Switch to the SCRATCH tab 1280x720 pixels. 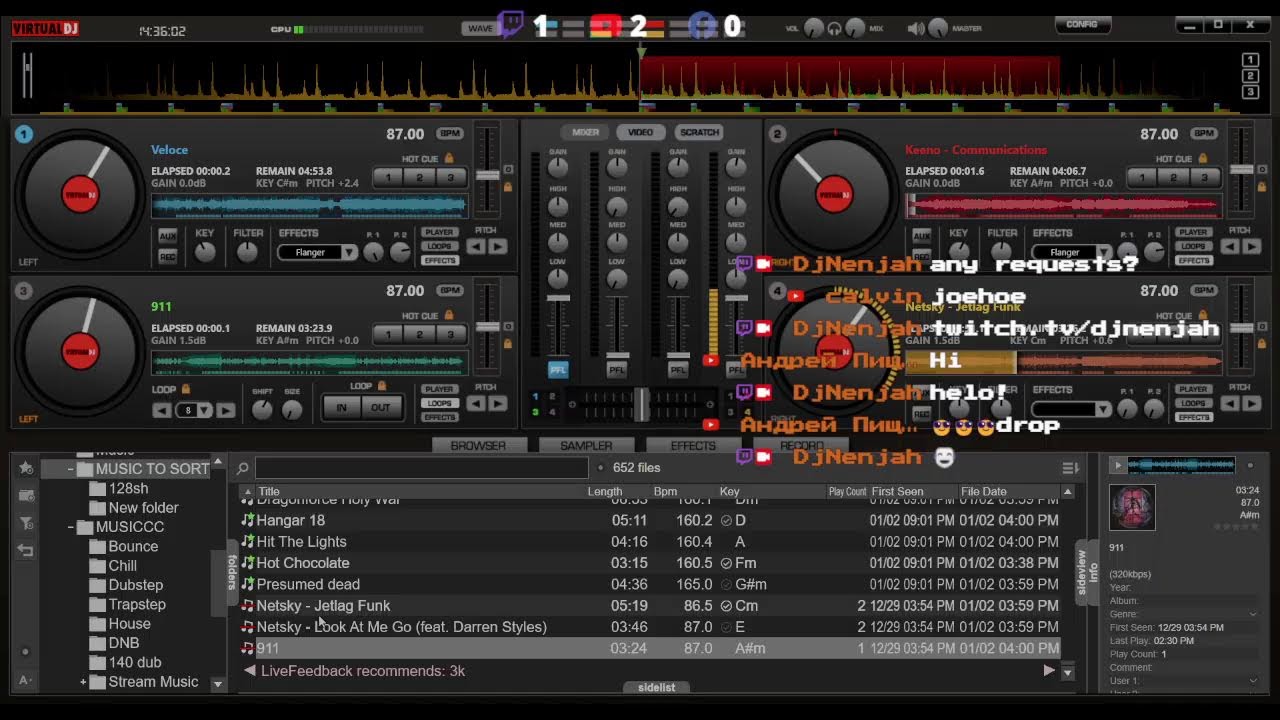coord(699,132)
